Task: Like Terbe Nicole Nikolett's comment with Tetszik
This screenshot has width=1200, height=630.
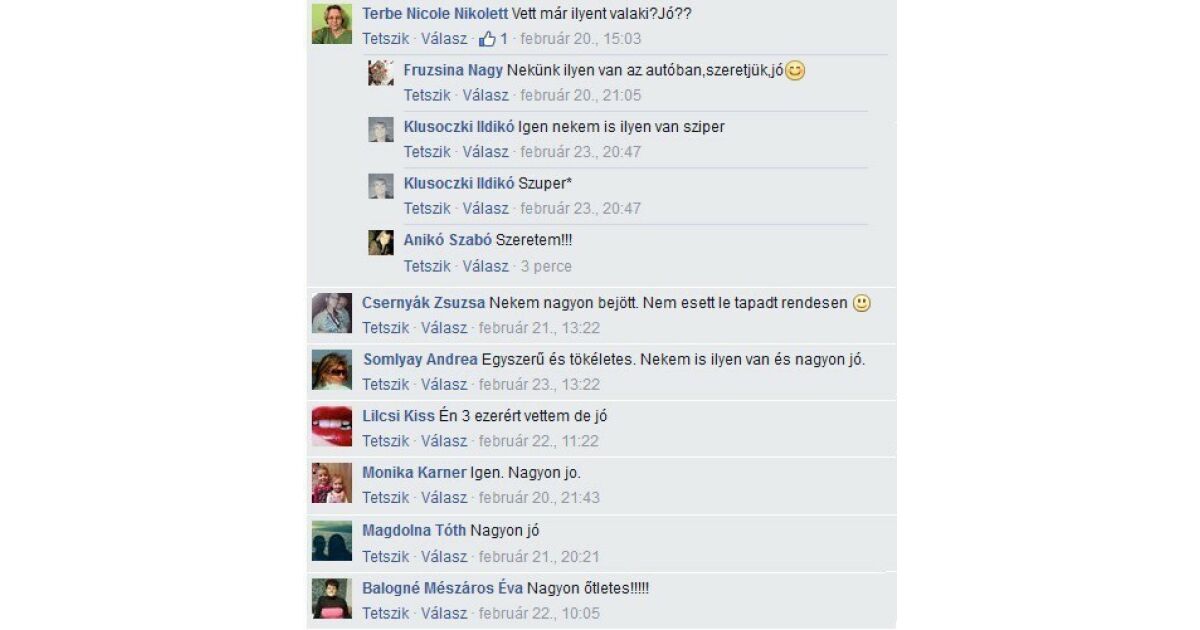Action: [x=386, y=39]
